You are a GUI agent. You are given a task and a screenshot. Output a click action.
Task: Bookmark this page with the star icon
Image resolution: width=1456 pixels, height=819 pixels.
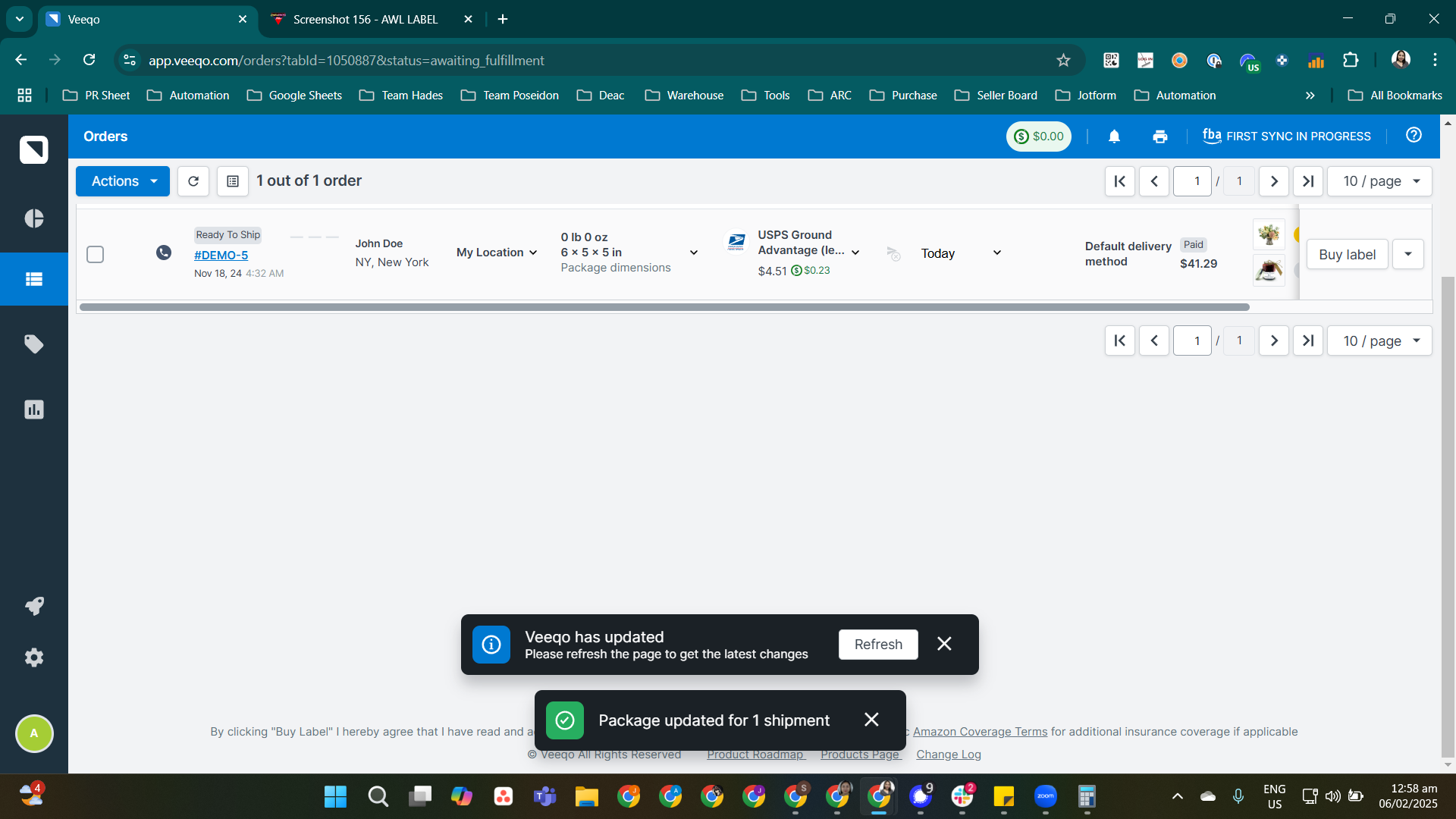coord(1063,60)
